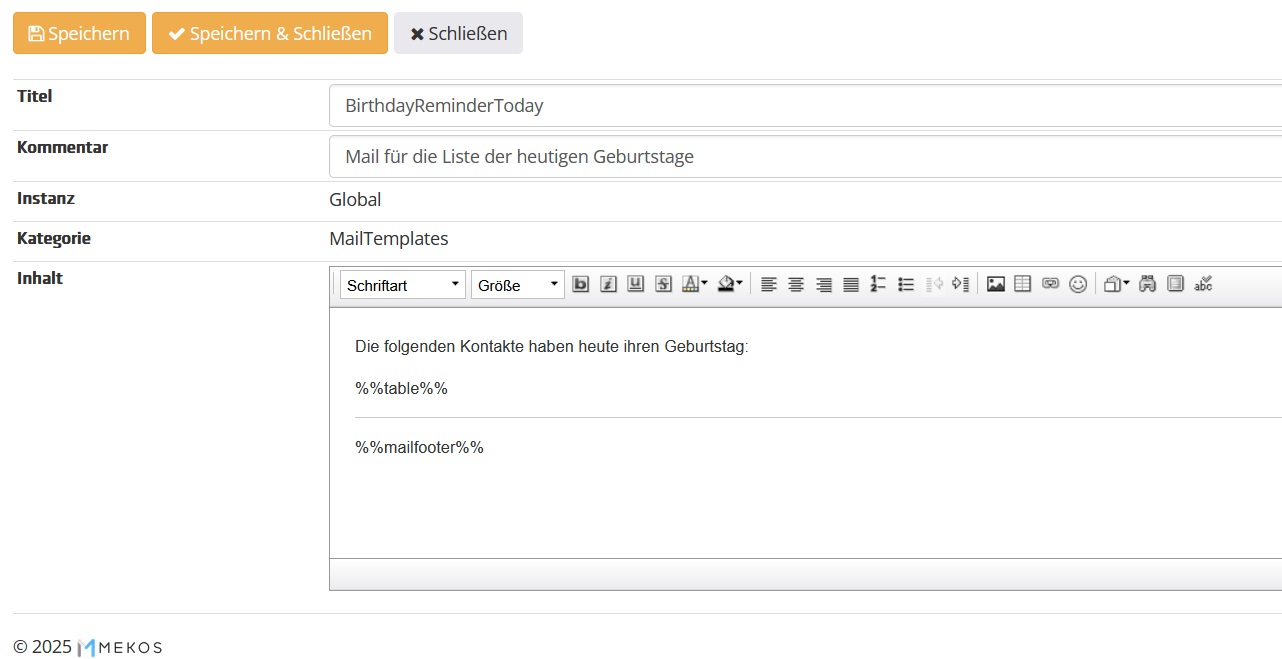Toggle center text alignment
Screen dimensions: 1282x659
[x=795, y=283]
